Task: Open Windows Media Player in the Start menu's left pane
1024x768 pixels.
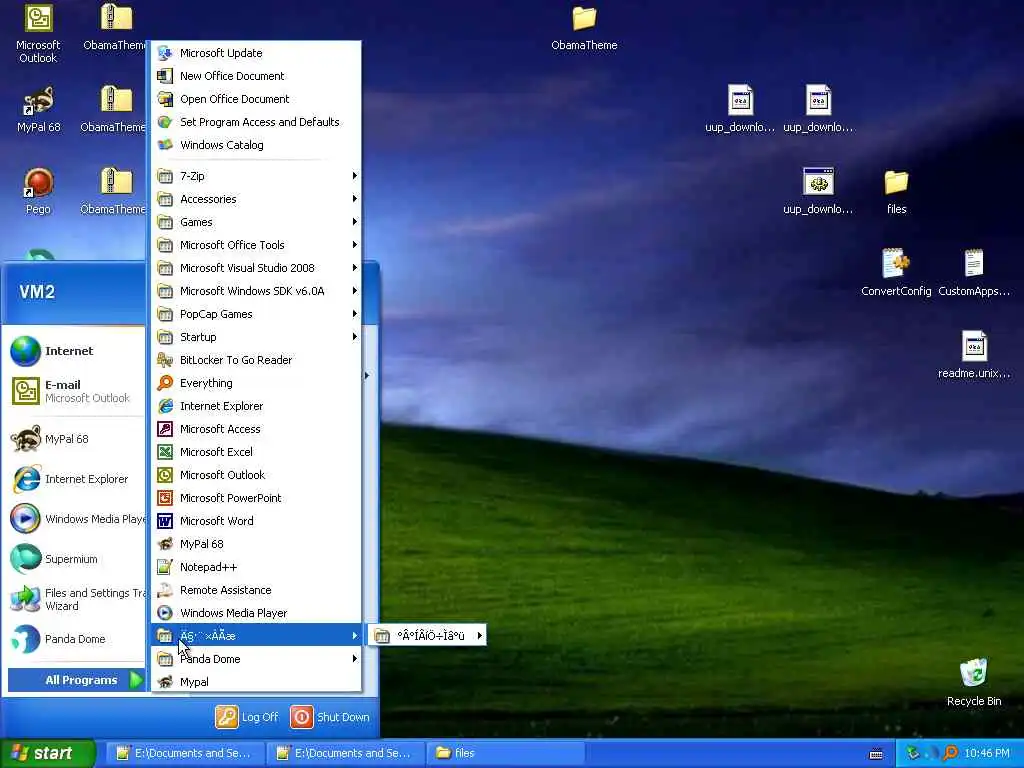Action: click(75, 519)
